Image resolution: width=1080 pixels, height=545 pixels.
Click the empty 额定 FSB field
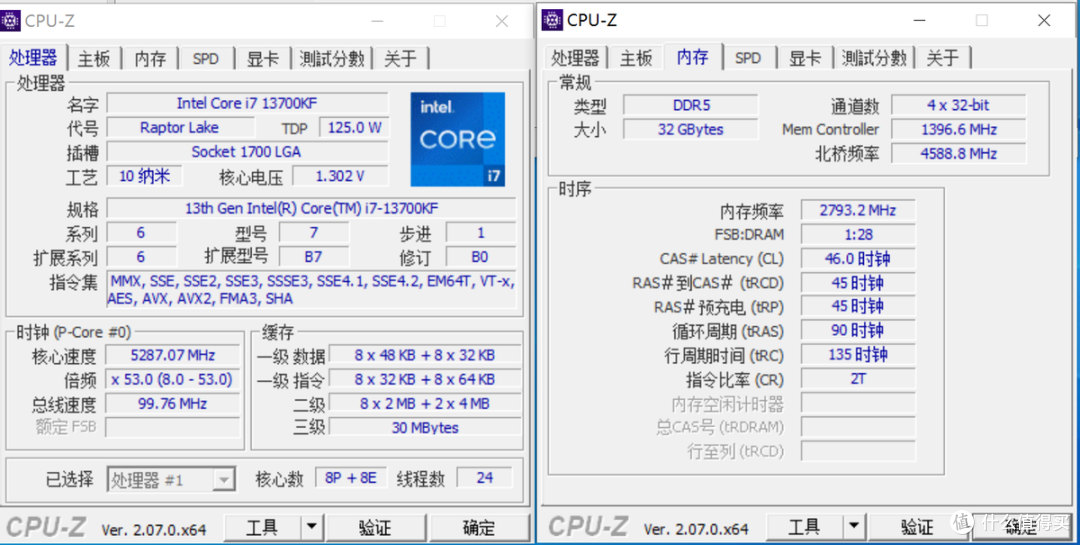point(173,428)
